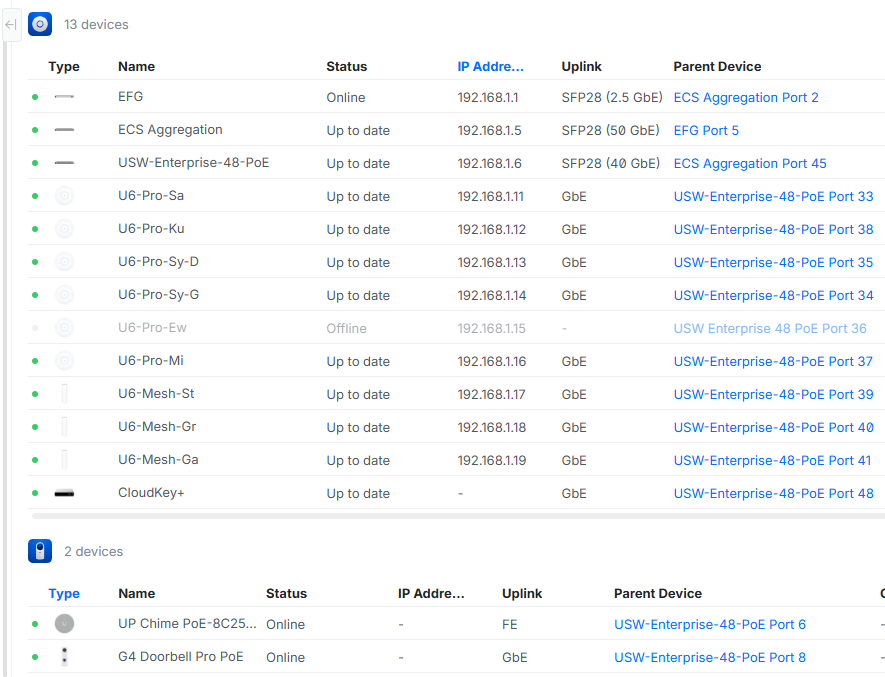Viewport: 885px width, 677px height.
Task: Click the SFP28 (50 GbE) uplink value
Action: 610,130
